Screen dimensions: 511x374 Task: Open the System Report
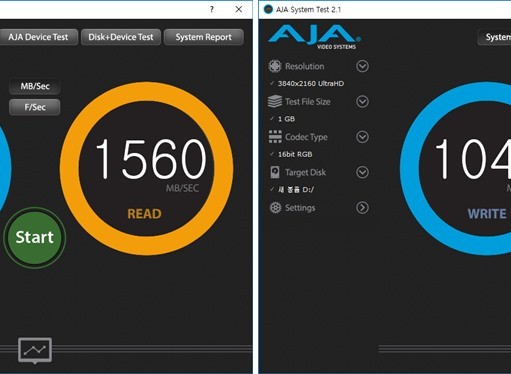tap(204, 37)
